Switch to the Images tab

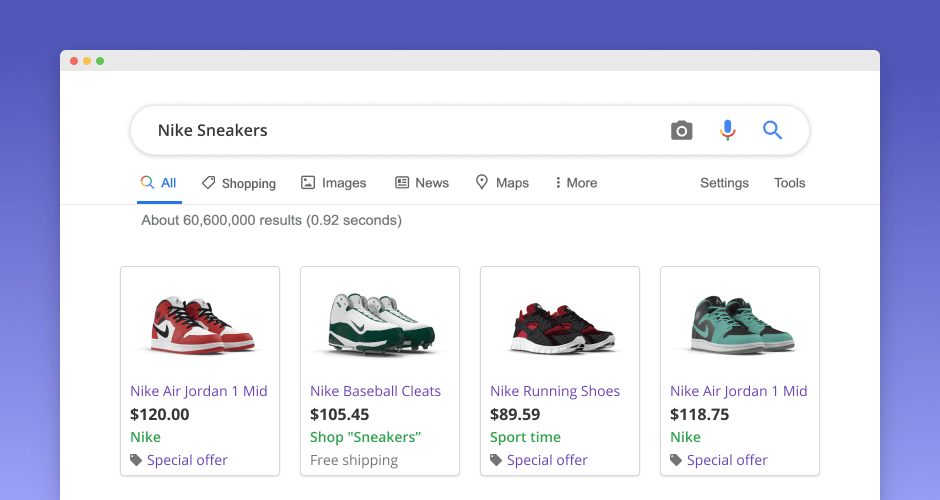[333, 183]
